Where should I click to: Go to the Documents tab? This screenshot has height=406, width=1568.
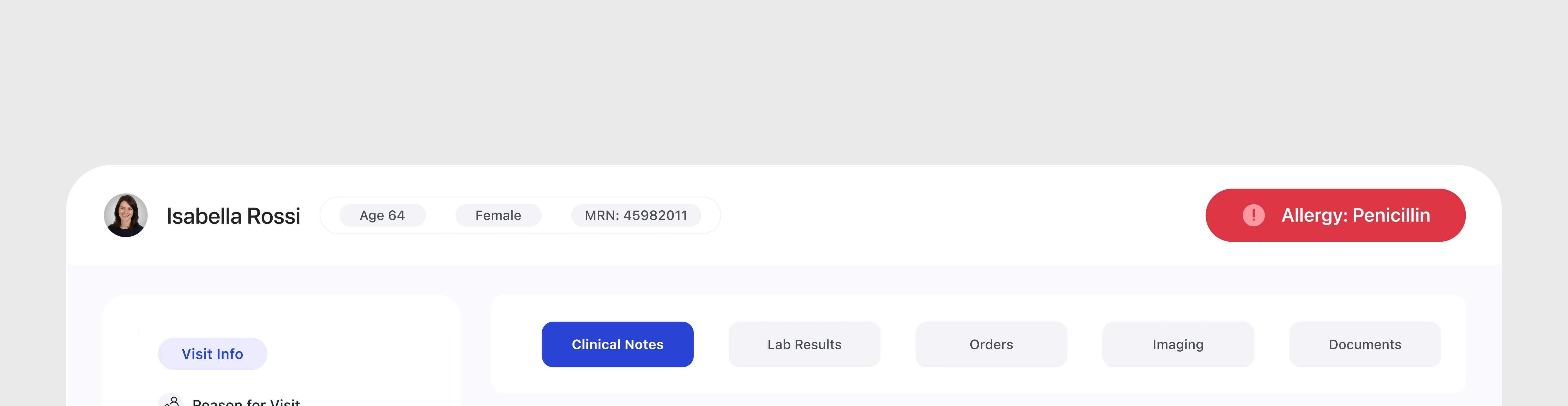coord(1365,345)
